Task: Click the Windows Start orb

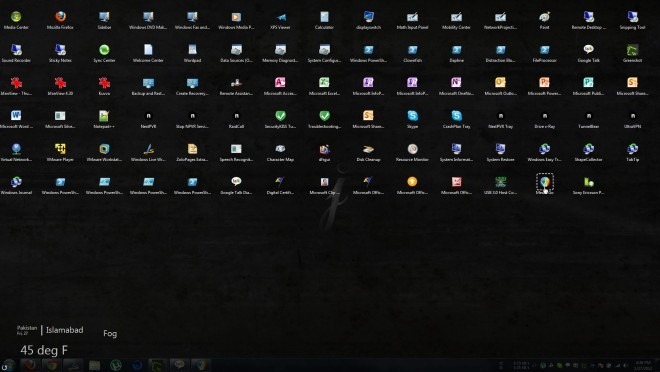Action: coord(8,365)
